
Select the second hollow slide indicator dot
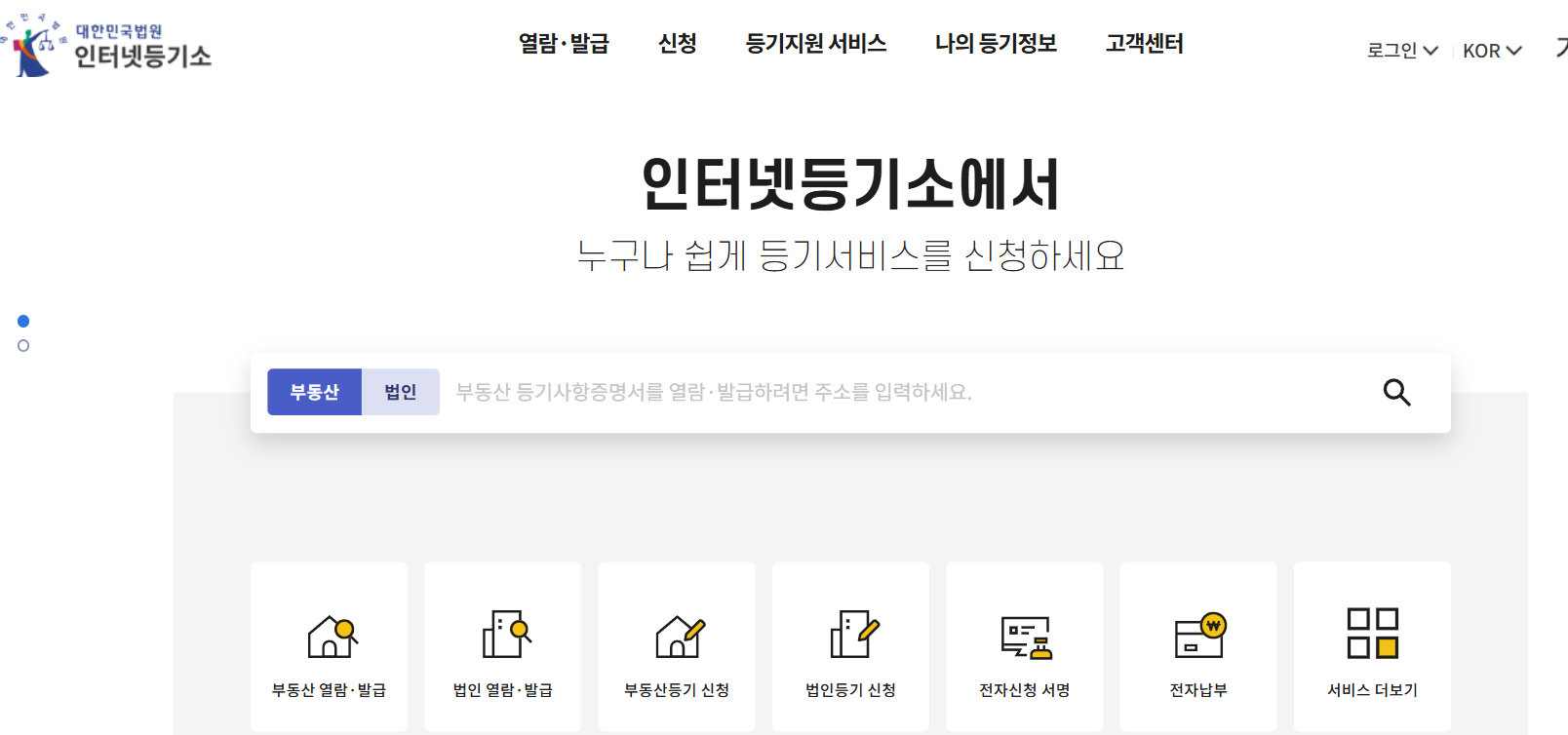pyautogui.click(x=23, y=346)
